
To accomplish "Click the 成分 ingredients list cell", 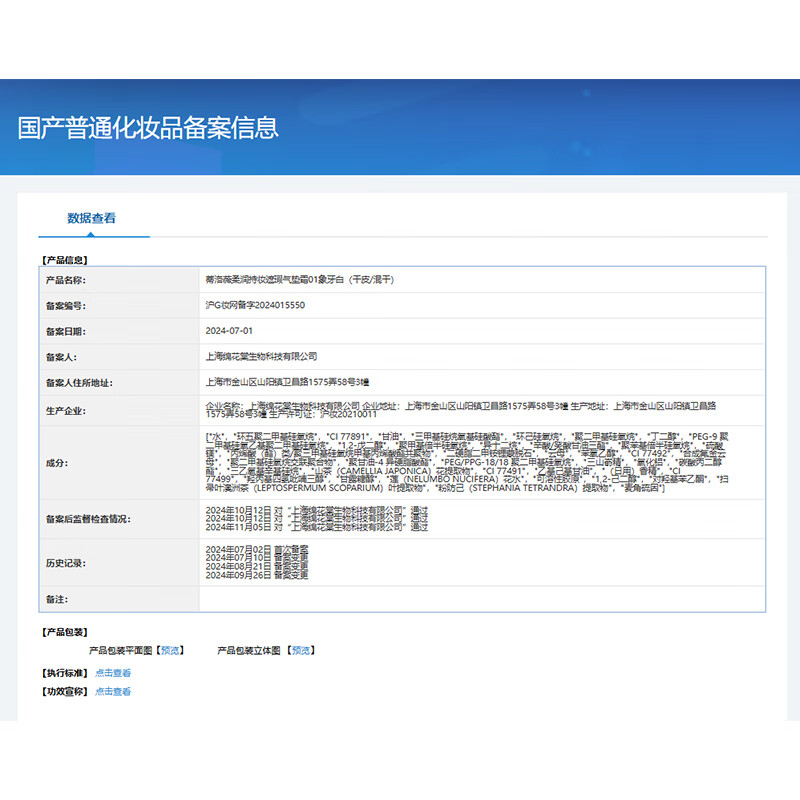I will pyautogui.click(x=480, y=463).
